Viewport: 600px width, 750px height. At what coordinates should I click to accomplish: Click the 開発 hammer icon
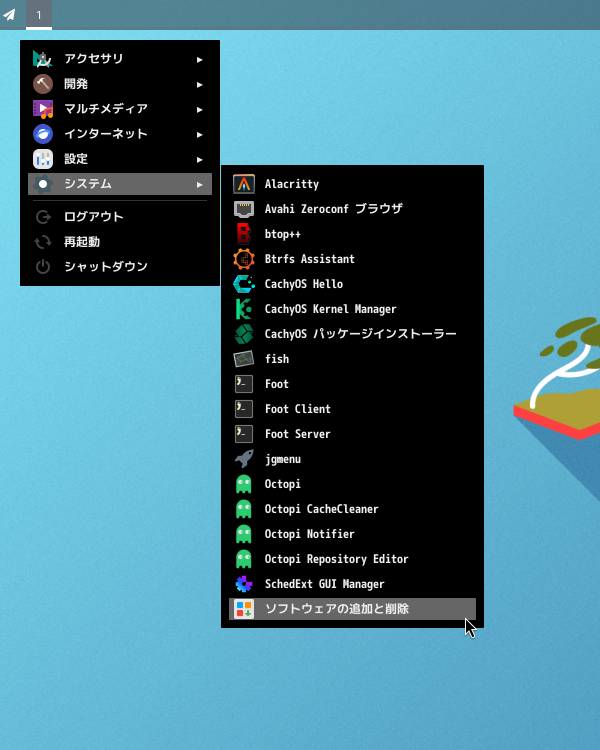point(43,84)
